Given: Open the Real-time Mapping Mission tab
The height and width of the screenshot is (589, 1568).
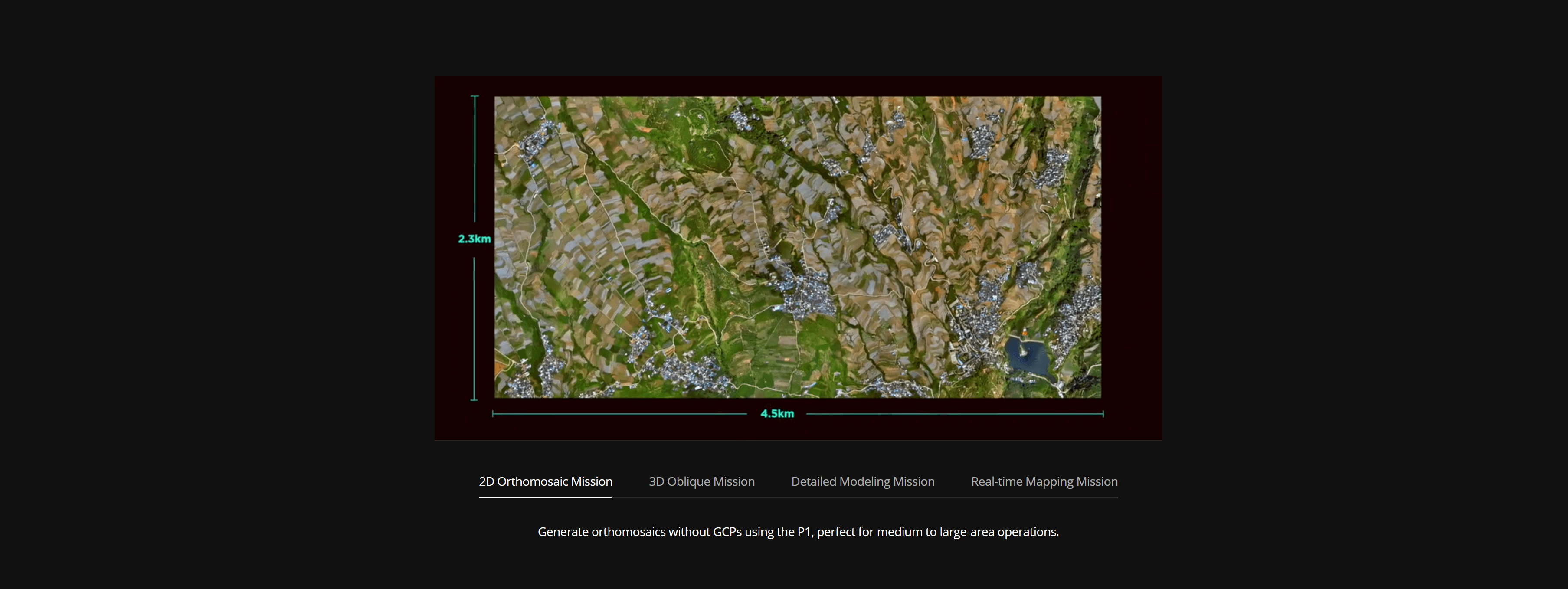Looking at the screenshot, I should coord(1044,481).
